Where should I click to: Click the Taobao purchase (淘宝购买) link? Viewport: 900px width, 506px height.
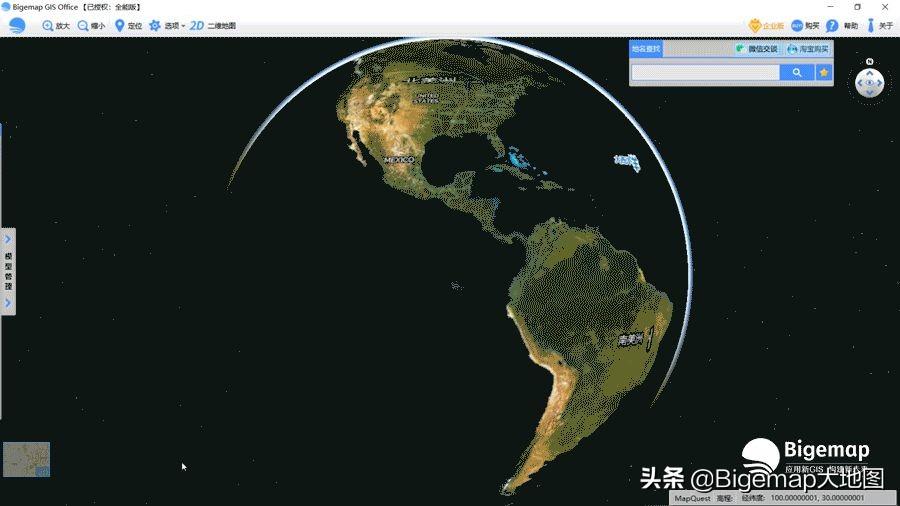[807, 48]
